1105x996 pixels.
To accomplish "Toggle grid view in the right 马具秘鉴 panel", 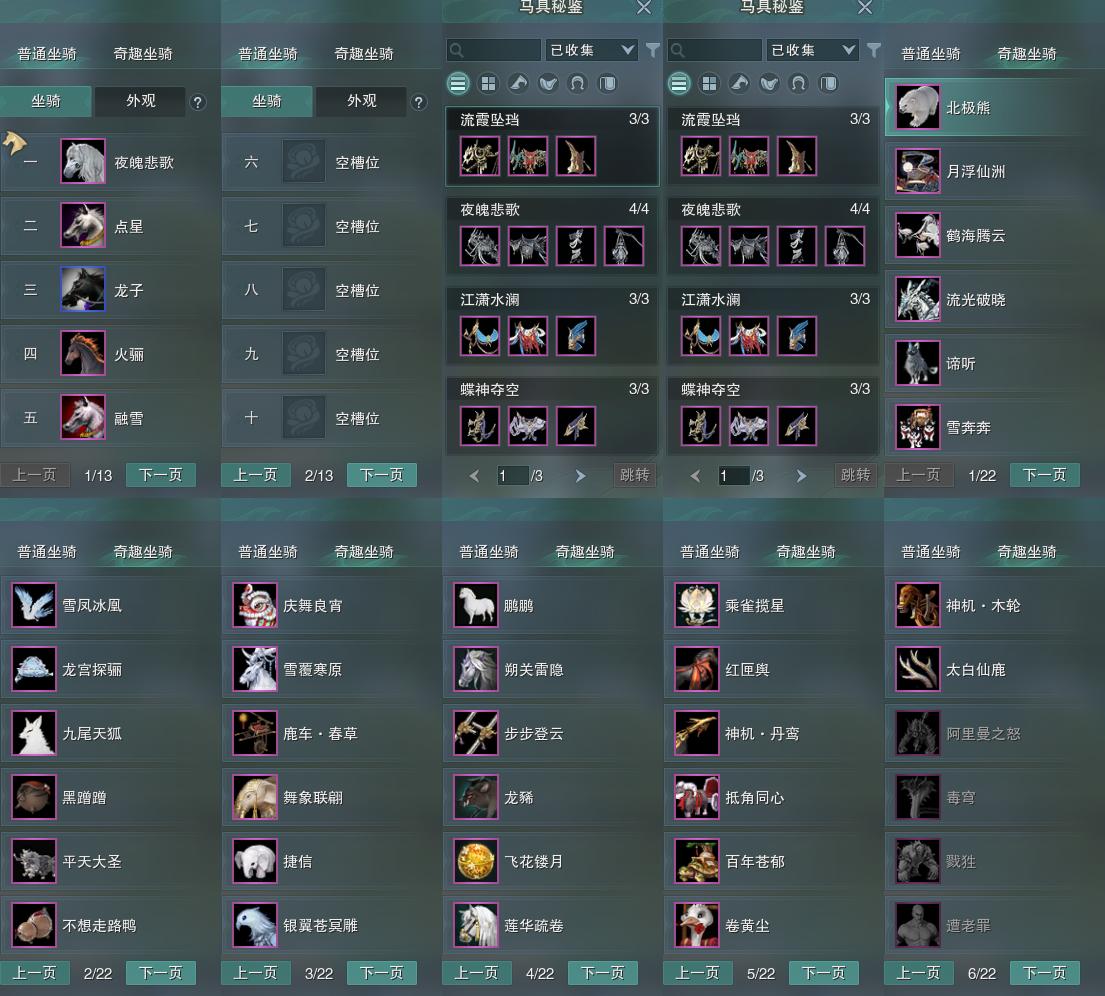I will [x=709, y=84].
